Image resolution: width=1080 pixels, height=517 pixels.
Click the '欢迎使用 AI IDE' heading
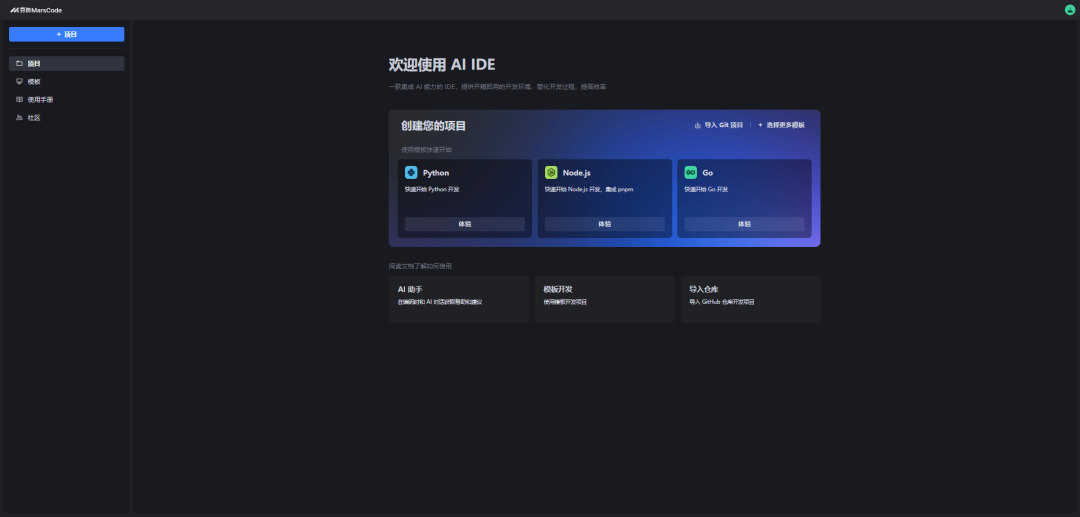point(442,65)
